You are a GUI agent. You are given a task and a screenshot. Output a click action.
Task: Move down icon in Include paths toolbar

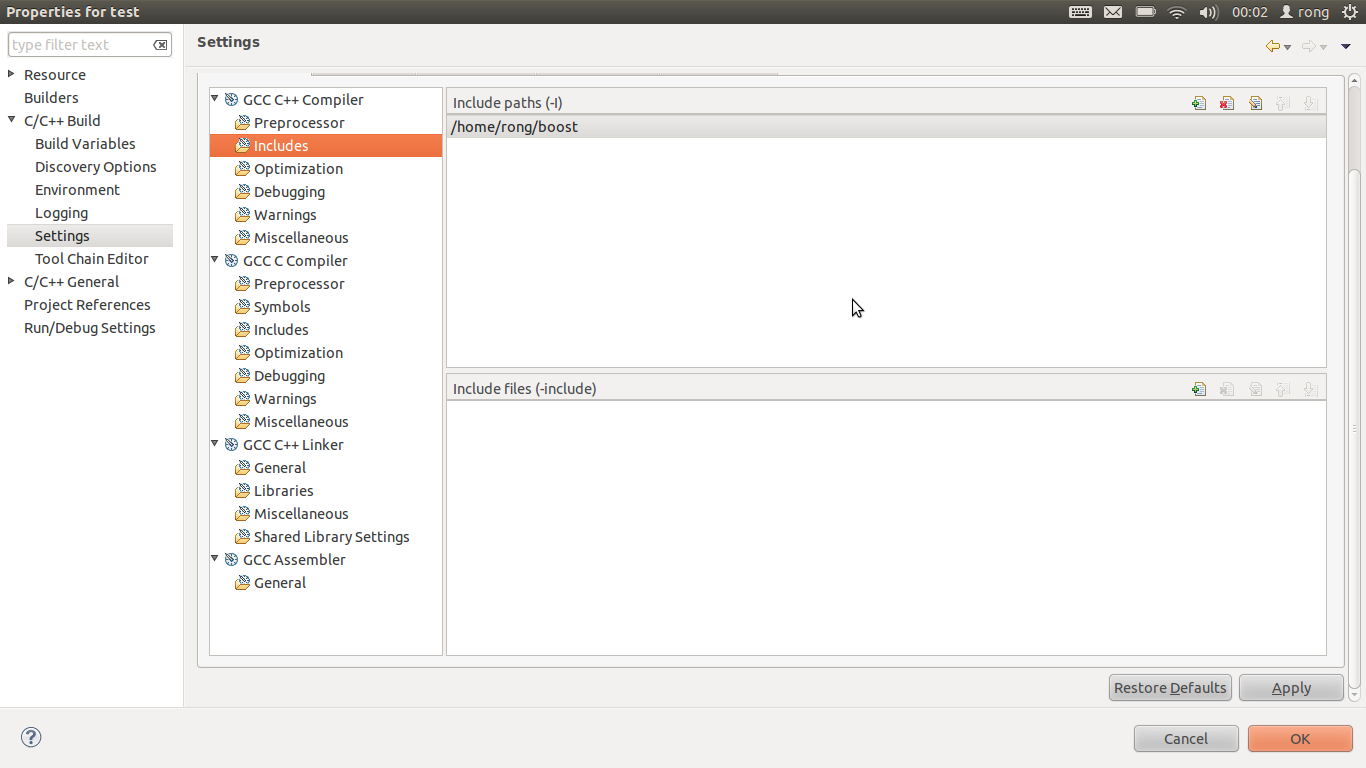(x=1310, y=103)
